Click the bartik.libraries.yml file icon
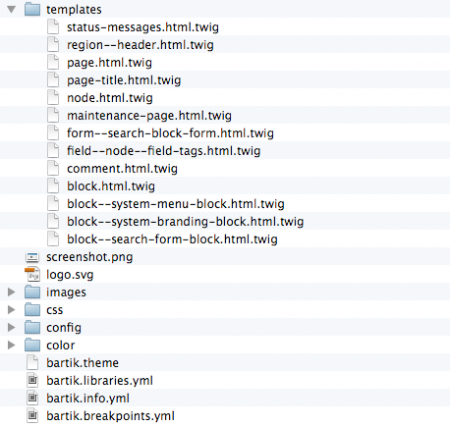 (32, 380)
